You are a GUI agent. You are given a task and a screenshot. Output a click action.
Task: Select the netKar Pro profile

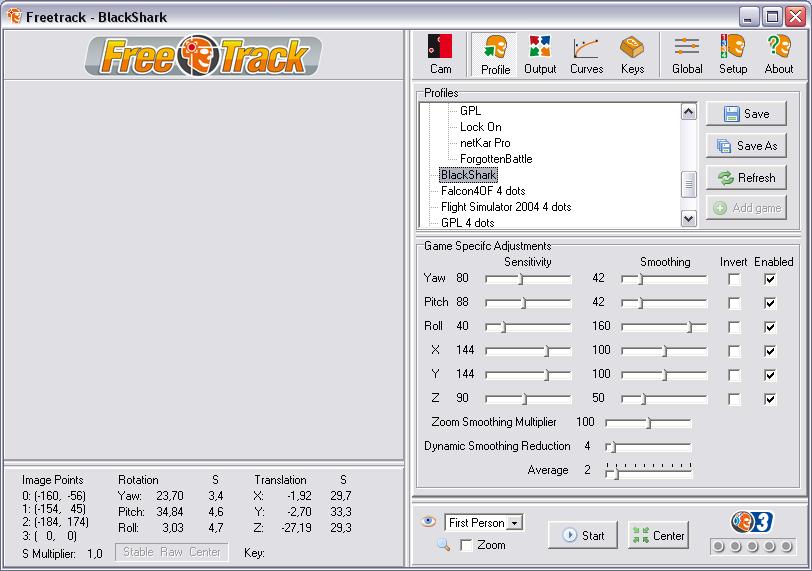485,143
